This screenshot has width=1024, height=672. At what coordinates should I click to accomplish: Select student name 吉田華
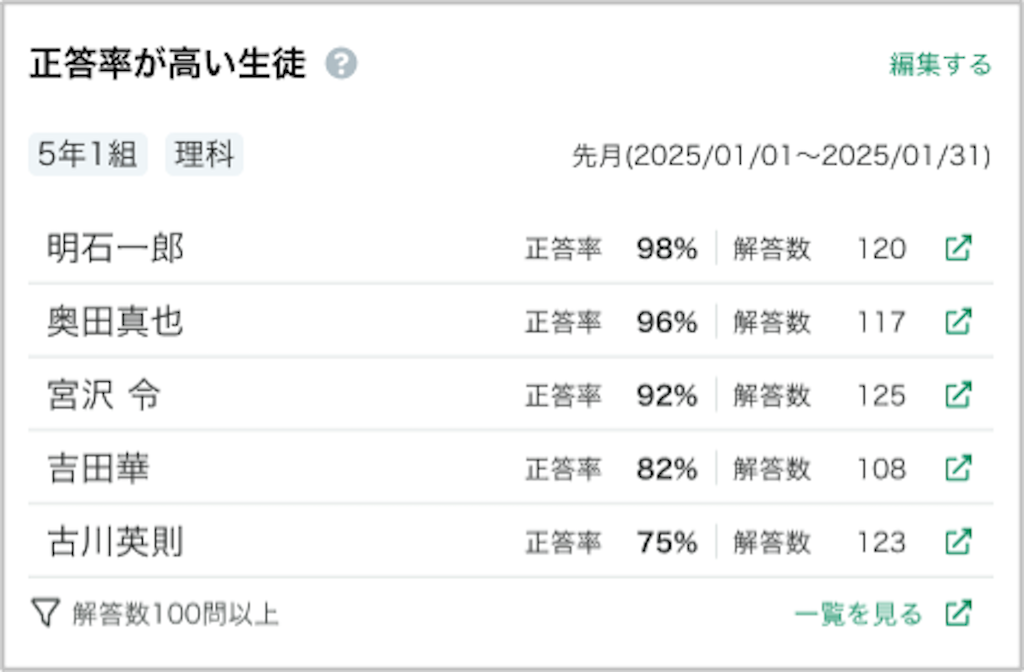coord(99,469)
